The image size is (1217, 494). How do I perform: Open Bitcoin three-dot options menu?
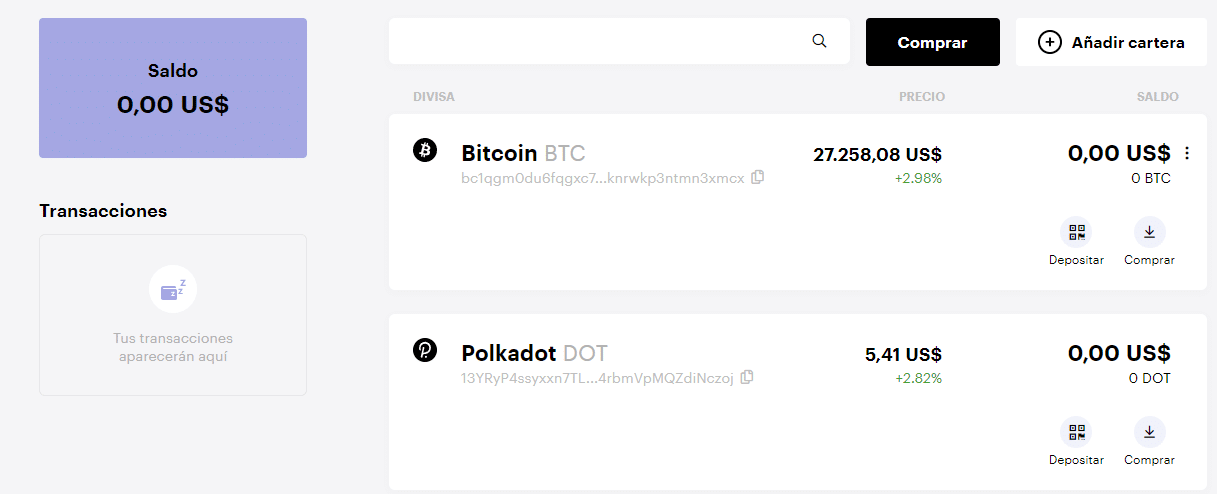pos(1187,153)
